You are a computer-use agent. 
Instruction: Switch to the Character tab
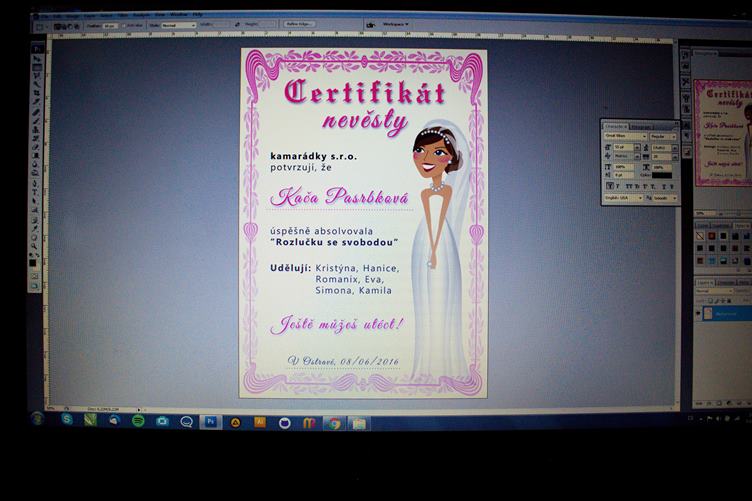click(615, 127)
